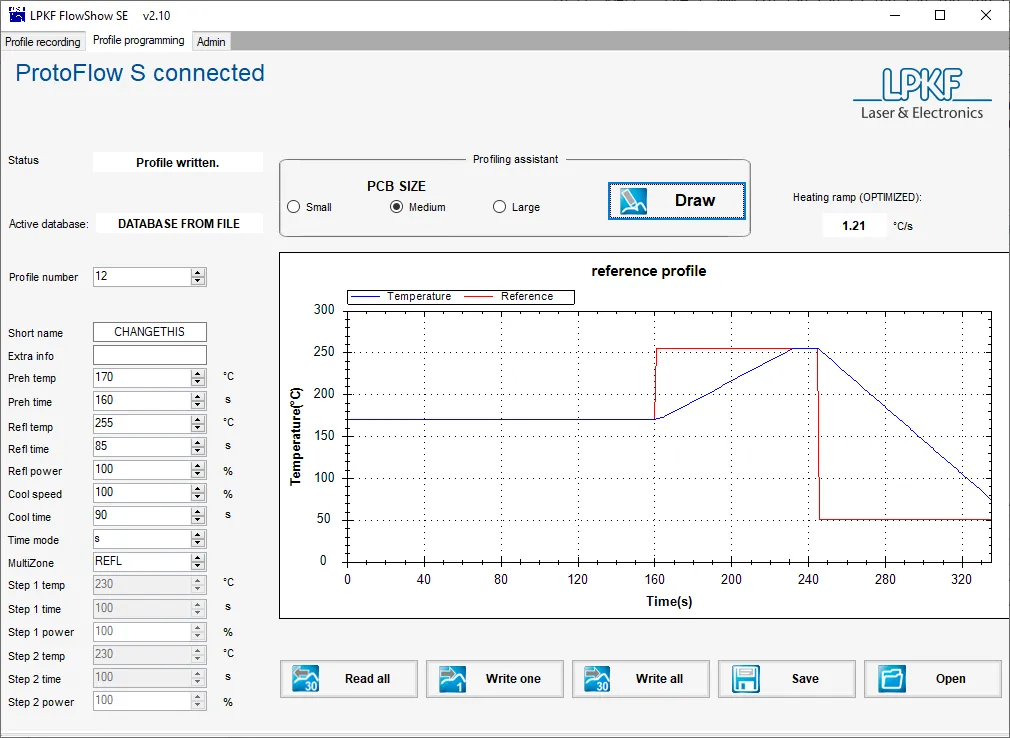The width and height of the screenshot is (1010, 738).
Task: Switch to the Profile programming tab
Action: [138, 40]
